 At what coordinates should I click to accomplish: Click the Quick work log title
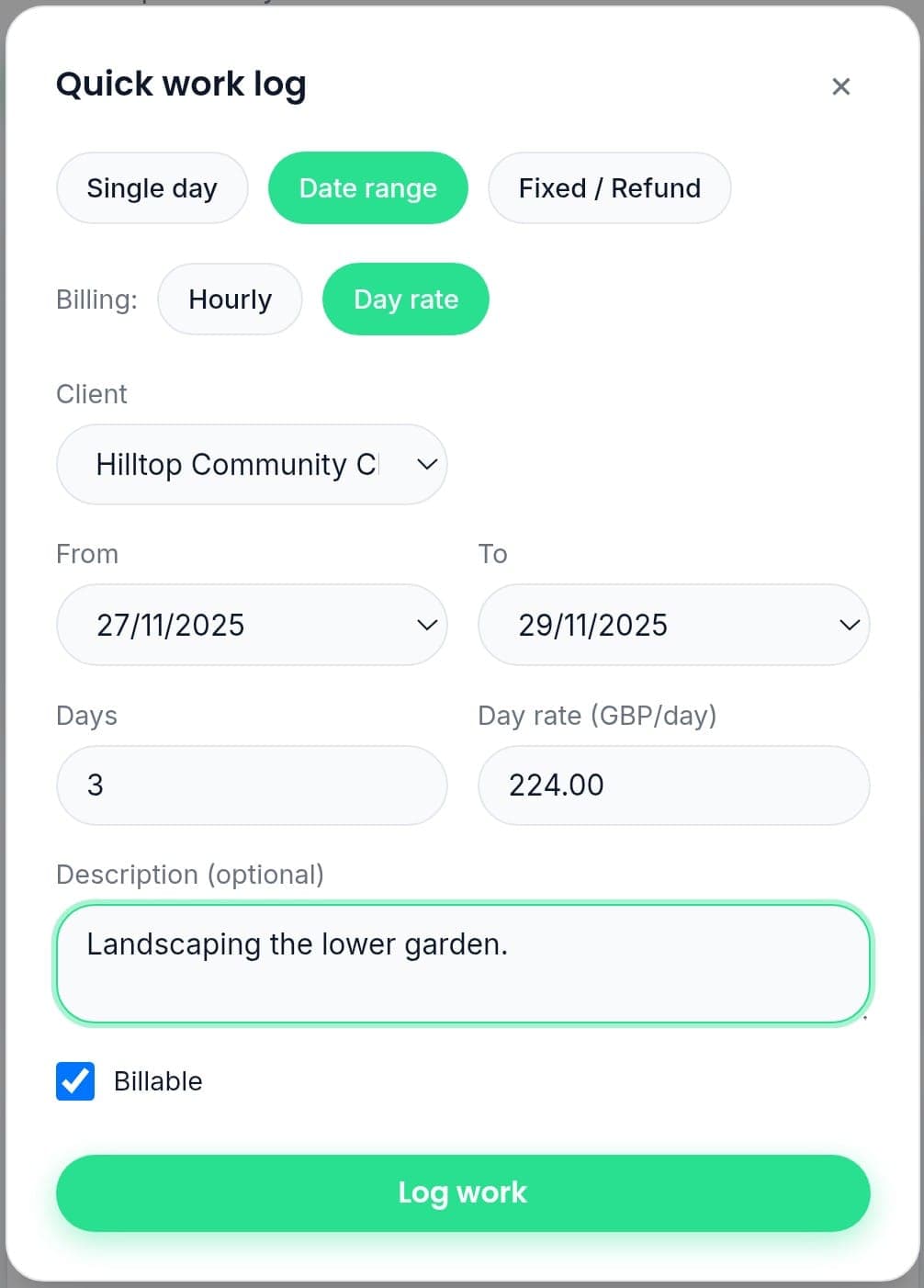click(x=181, y=84)
